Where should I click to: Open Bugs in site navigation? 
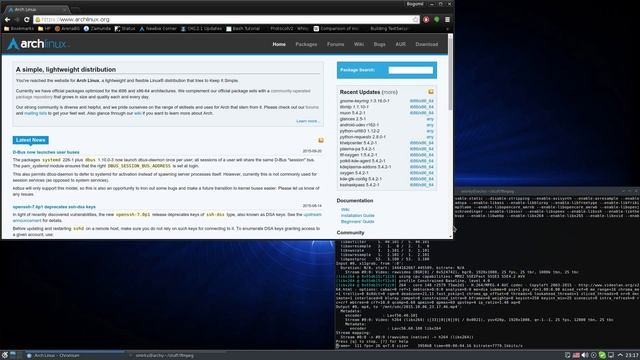point(380,44)
